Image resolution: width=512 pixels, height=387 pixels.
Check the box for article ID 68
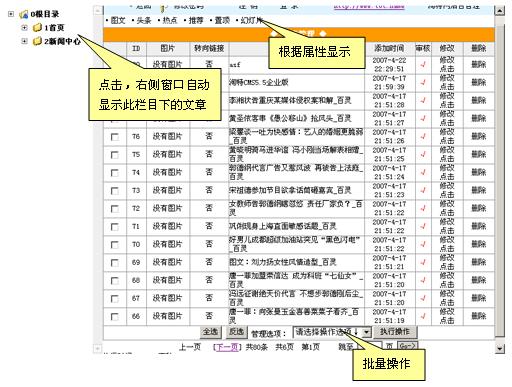point(114,281)
